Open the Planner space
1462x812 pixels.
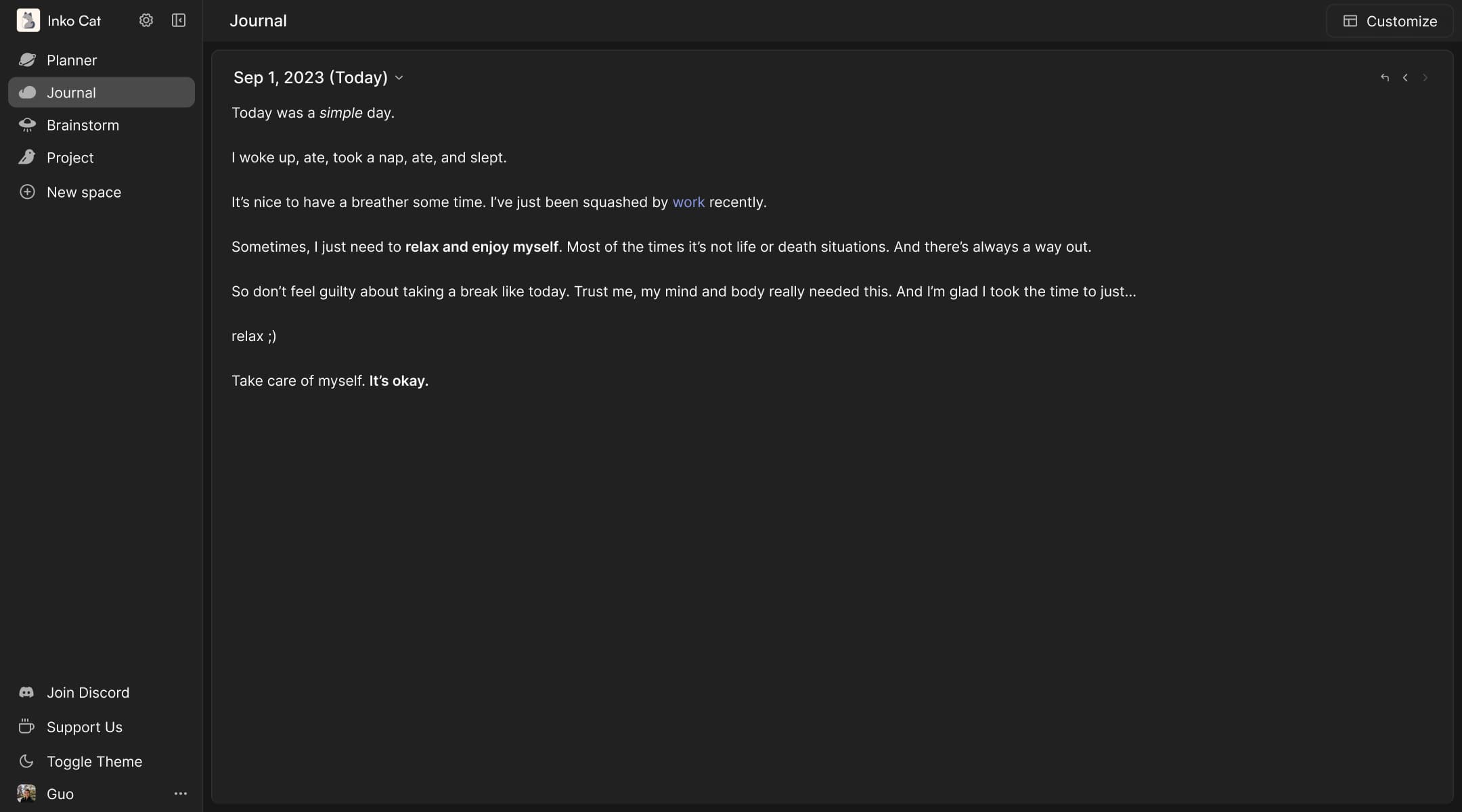[72, 60]
